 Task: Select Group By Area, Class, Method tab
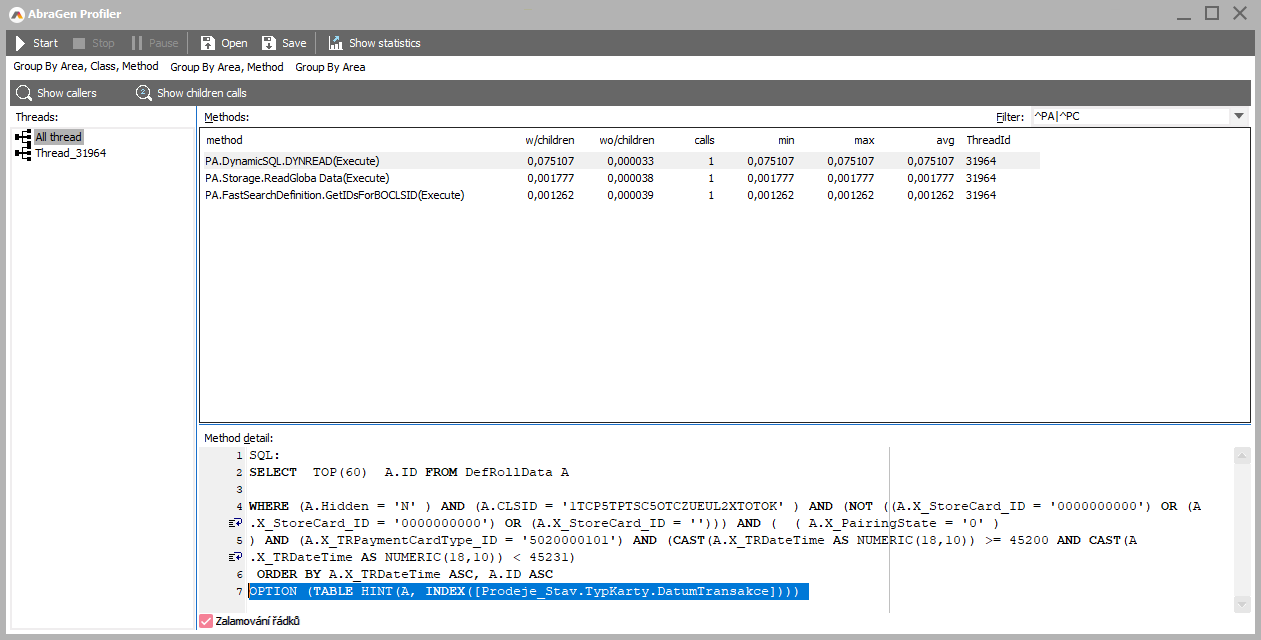tap(86, 67)
